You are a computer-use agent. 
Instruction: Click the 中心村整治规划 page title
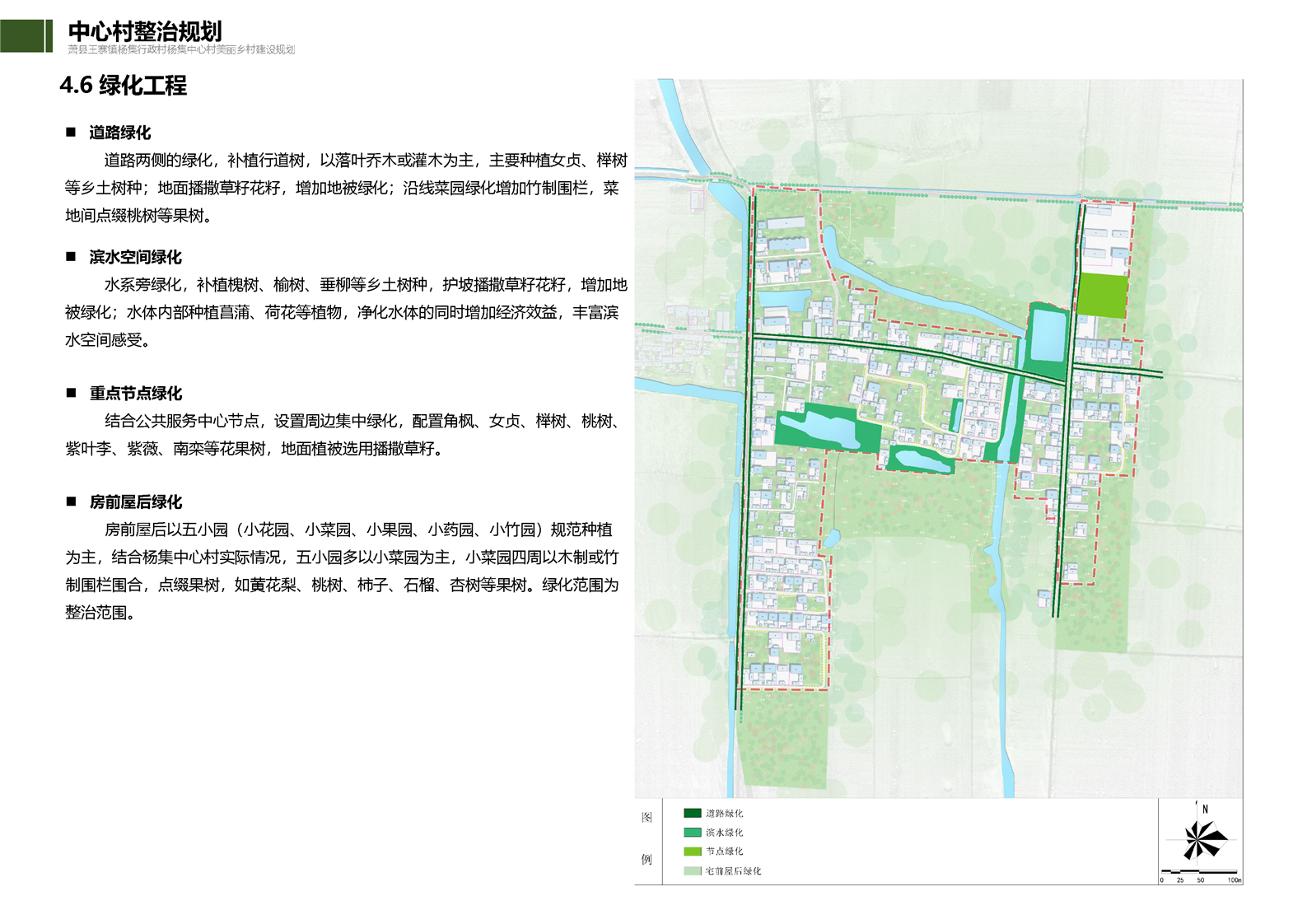click(145, 31)
